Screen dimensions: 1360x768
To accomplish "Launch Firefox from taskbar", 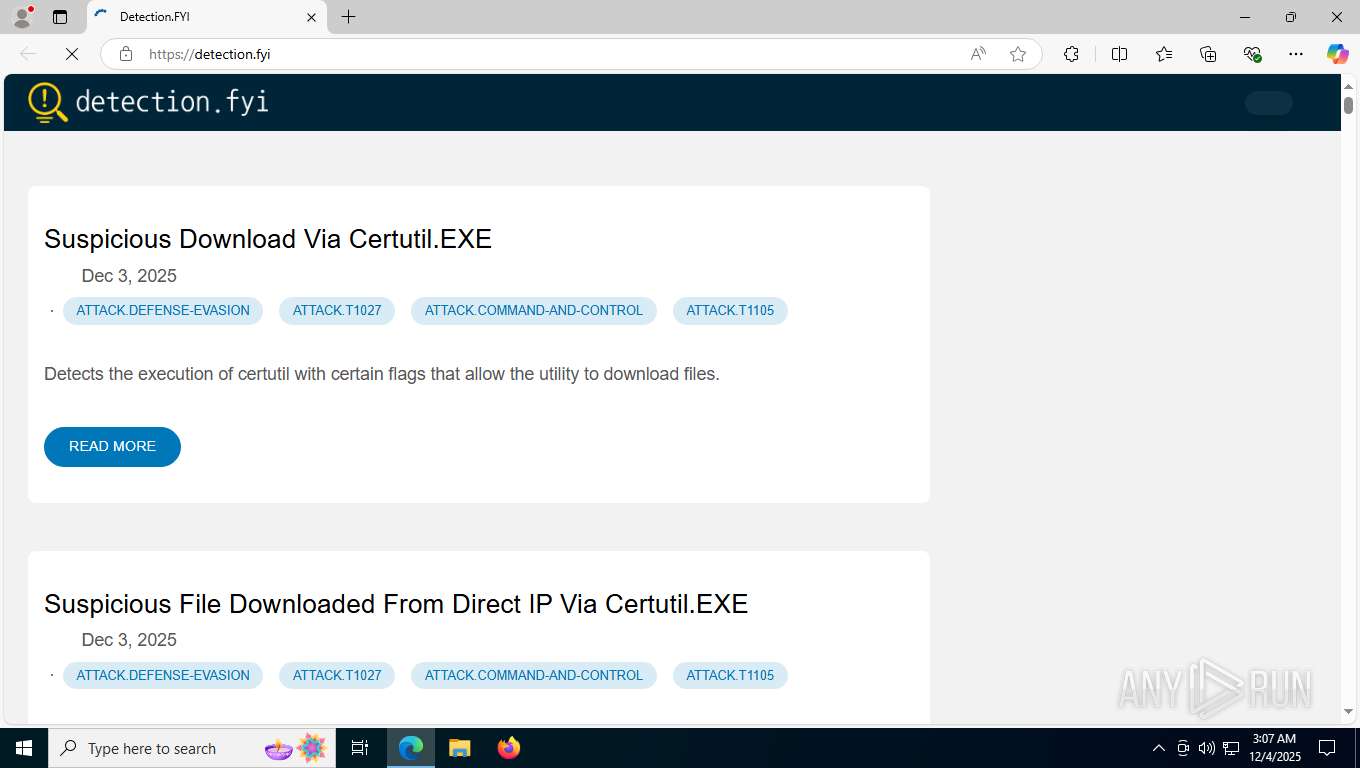I will (508, 748).
